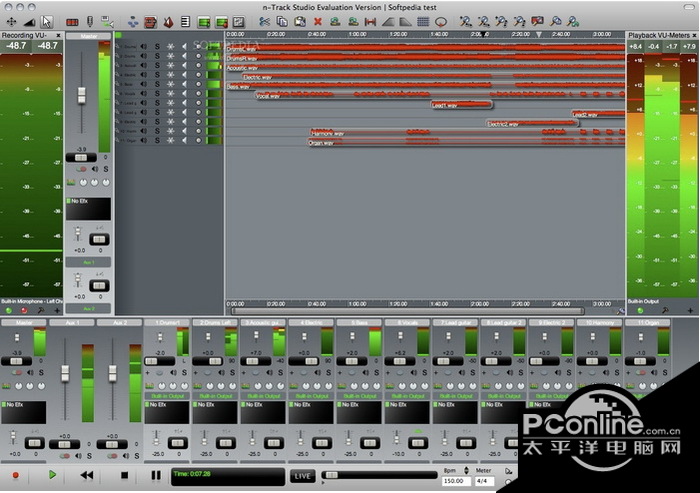The width and height of the screenshot is (700, 493).
Task: Open No Efx effects box on 6 Vocals channel
Action: click(407, 412)
